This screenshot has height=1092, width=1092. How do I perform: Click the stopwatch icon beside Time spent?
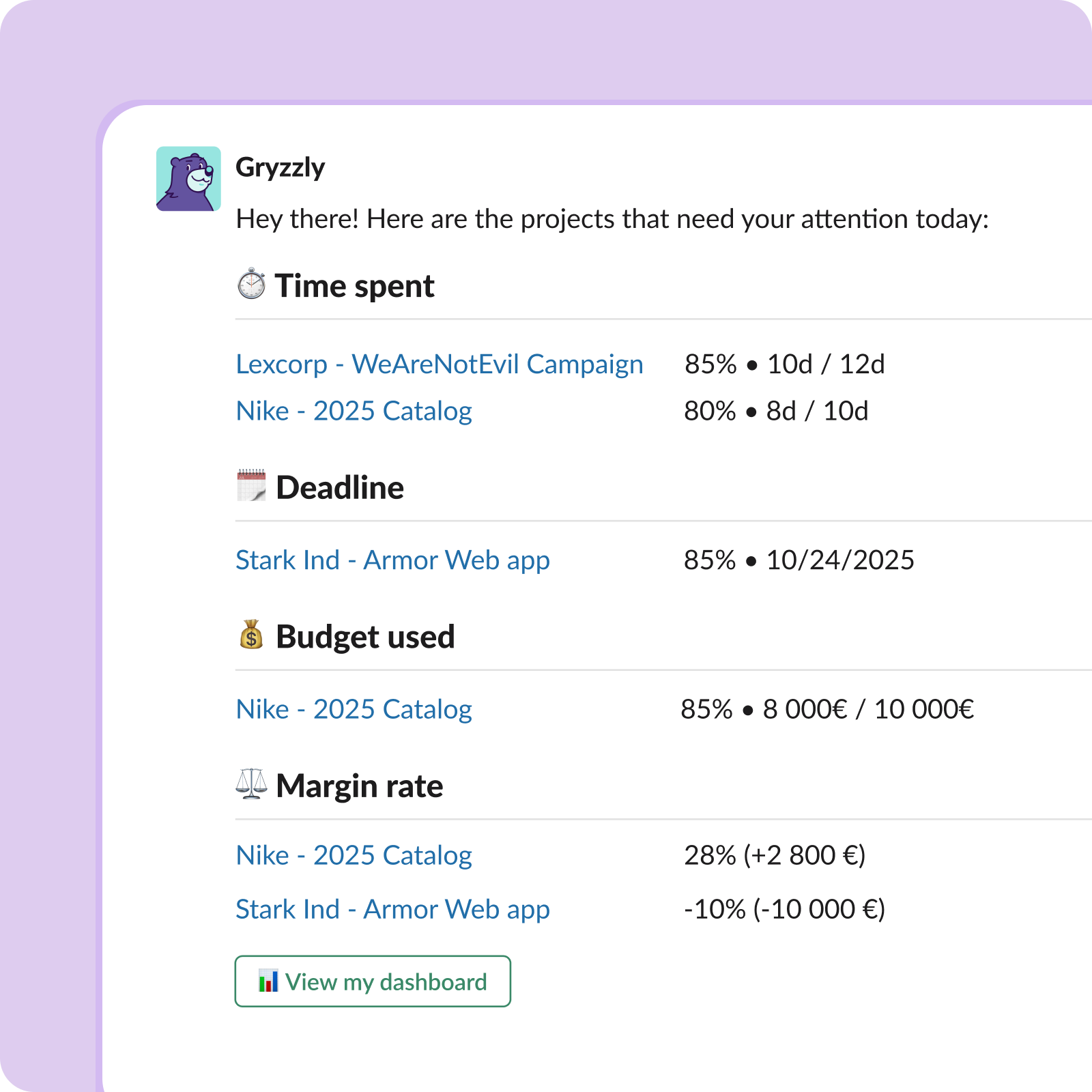(251, 284)
